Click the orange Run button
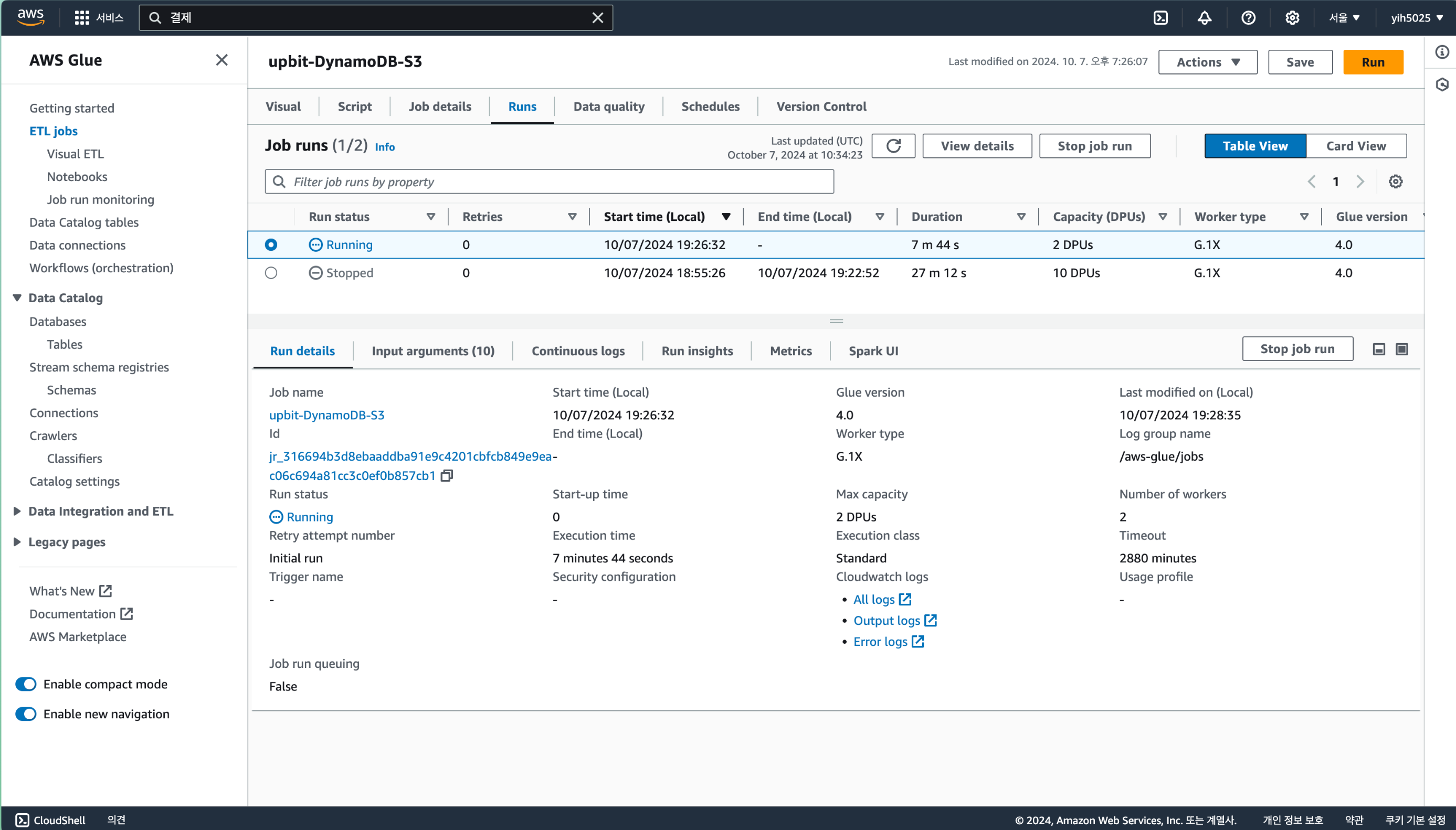This screenshot has height=830, width=1456. 1372,62
